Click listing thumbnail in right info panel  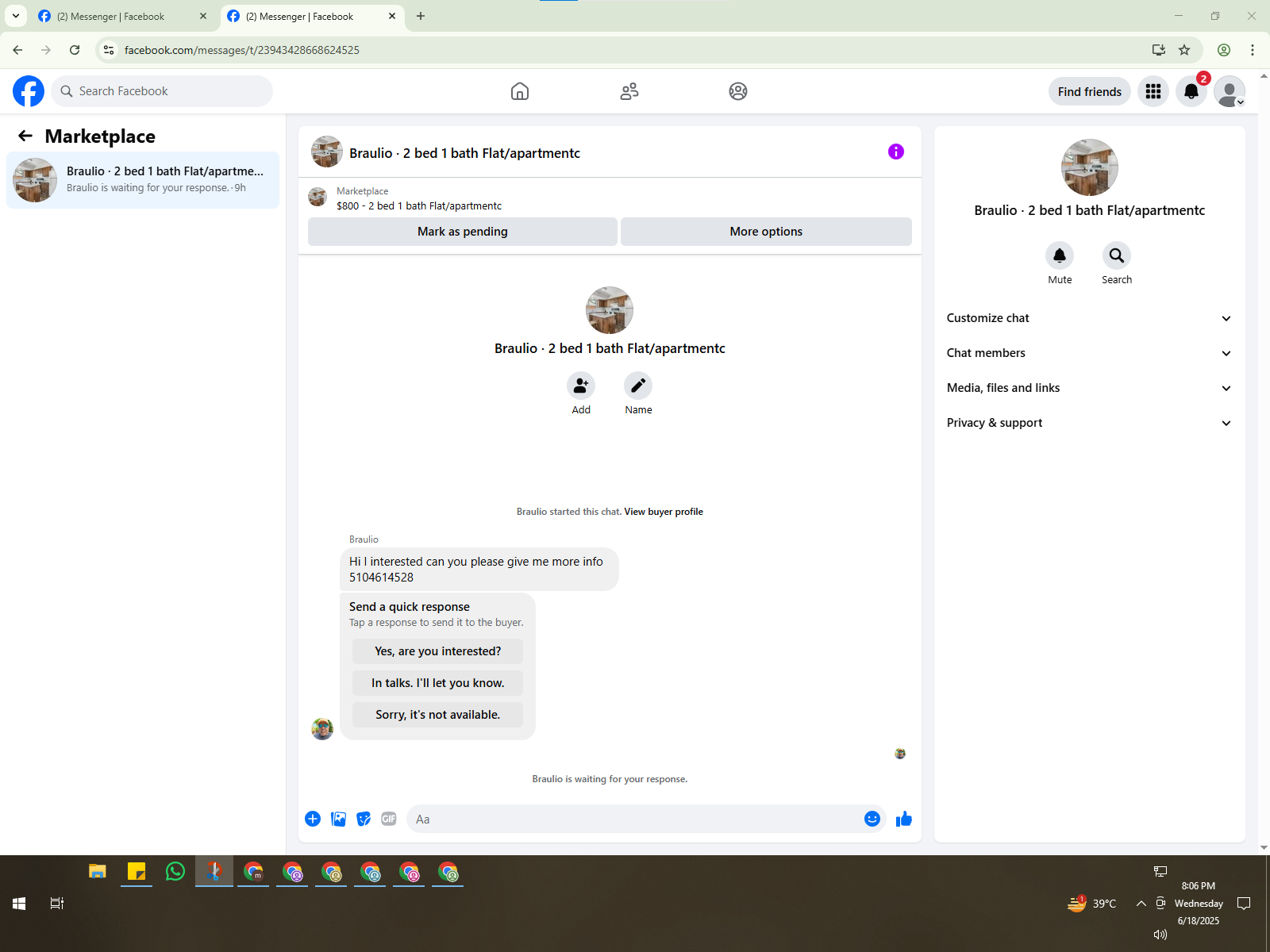[x=1090, y=167]
